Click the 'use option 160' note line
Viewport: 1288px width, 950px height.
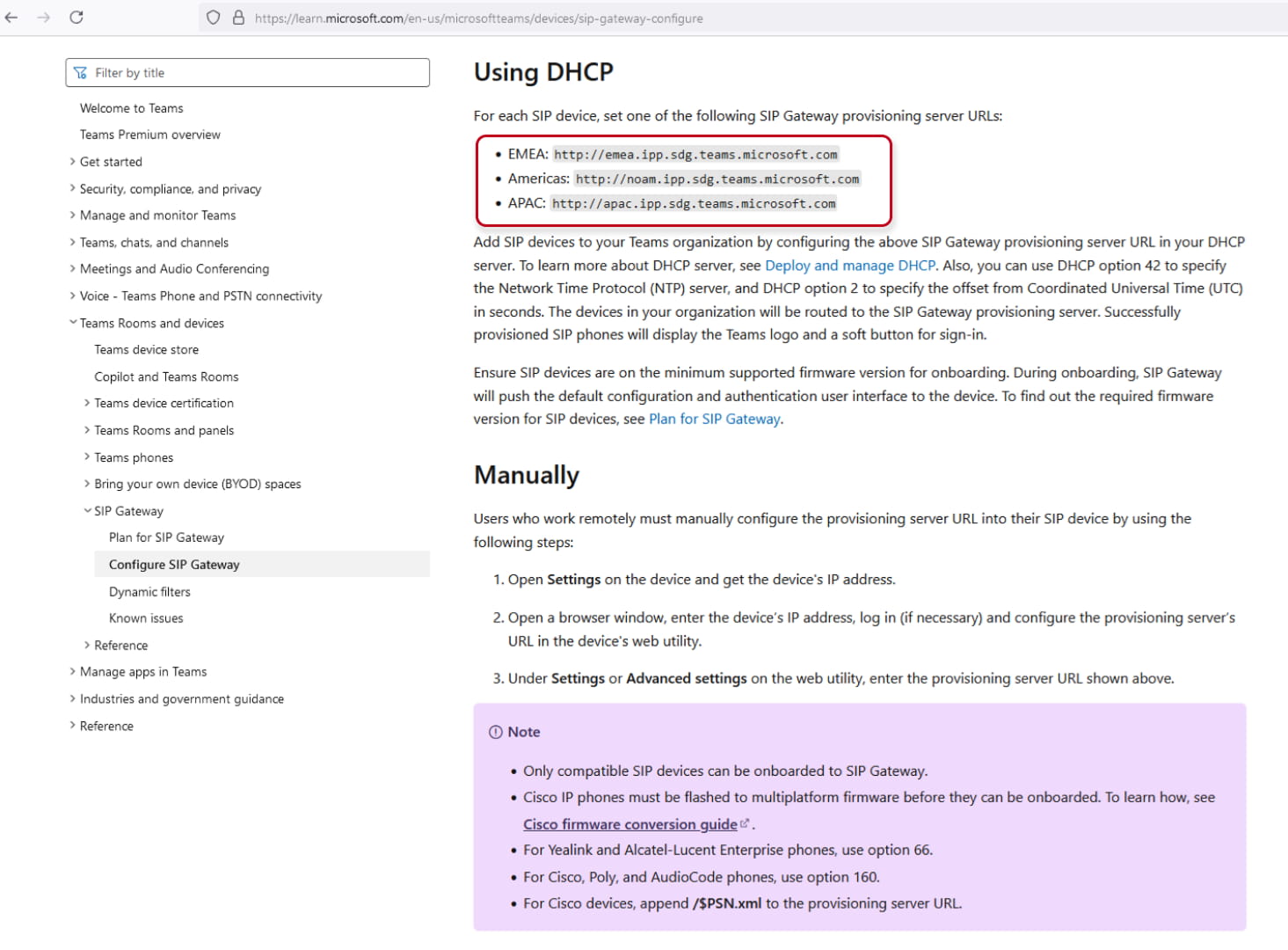click(x=702, y=877)
